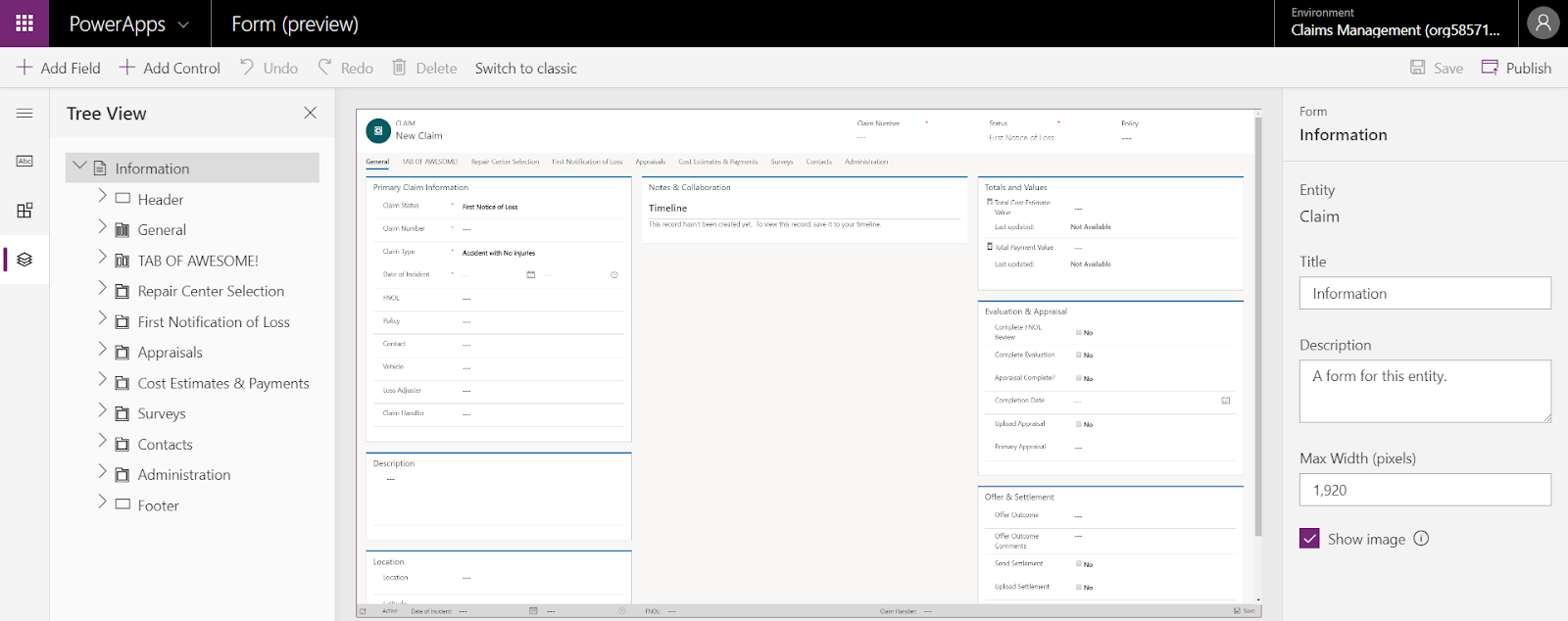
Task: Click the Description text area
Action: click(1425, 392)
